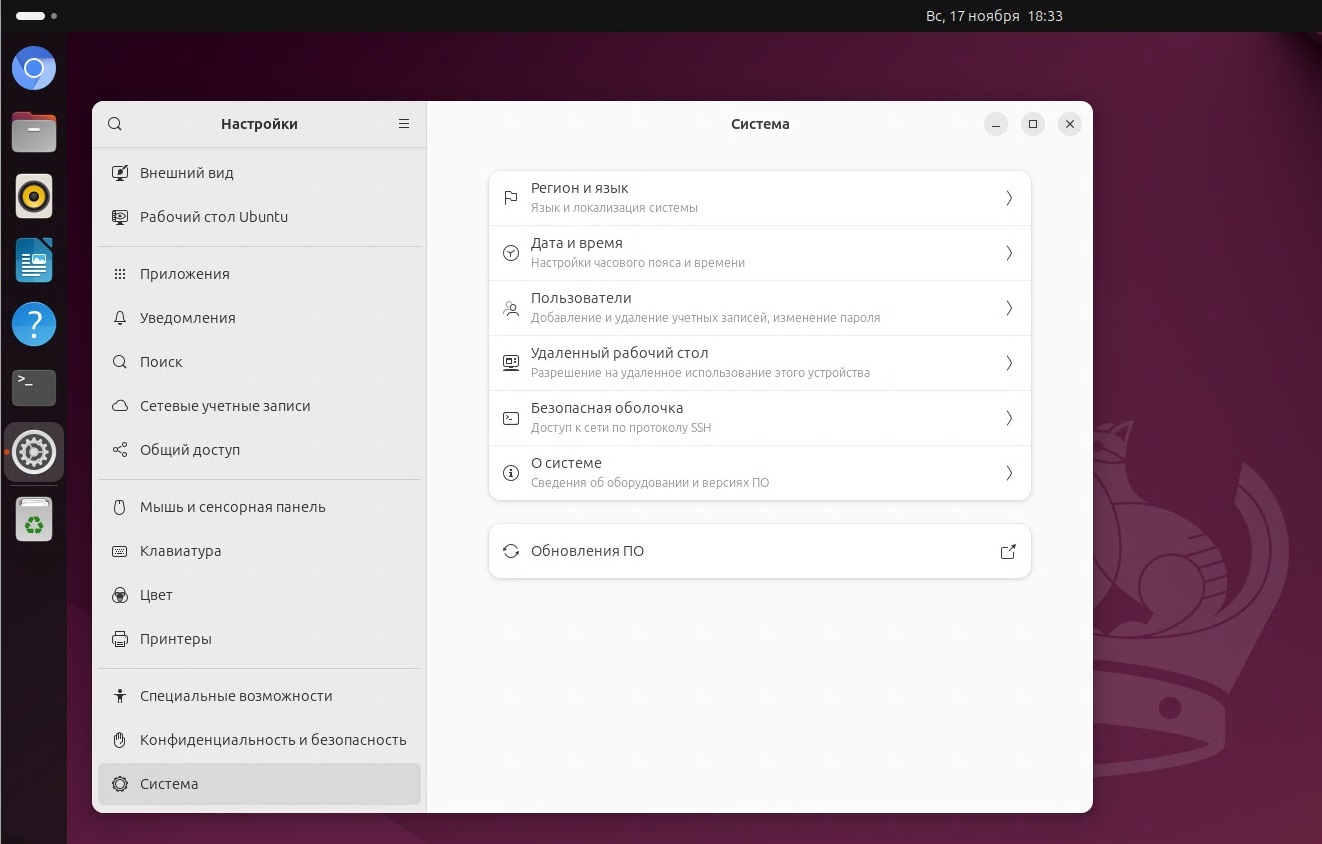Open external link icon for Обновления ПО
This screenshot has height=844, width=1322.
point(1008,551)
